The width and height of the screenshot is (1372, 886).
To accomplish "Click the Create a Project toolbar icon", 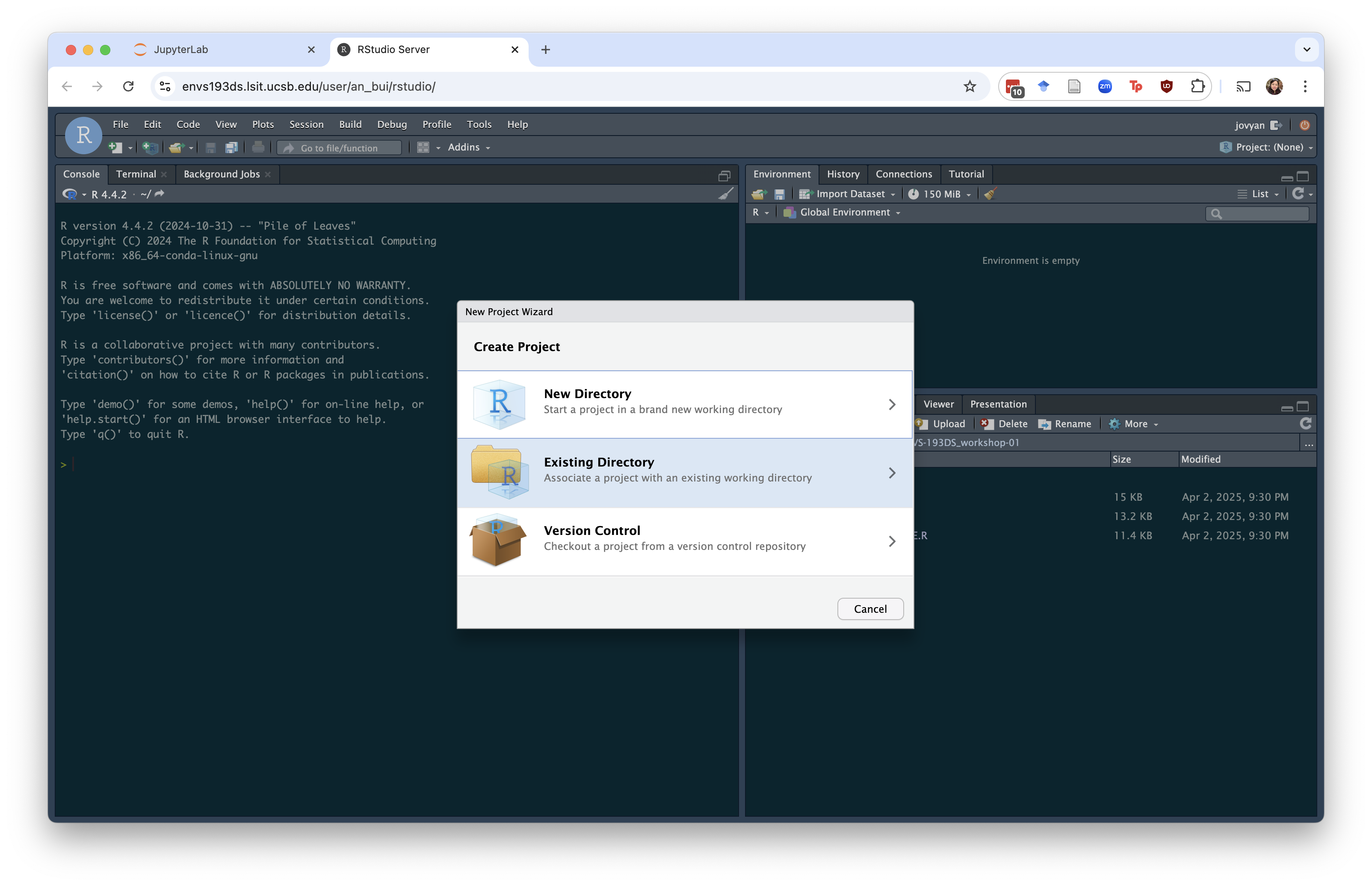I will click(x=150, y=148).
